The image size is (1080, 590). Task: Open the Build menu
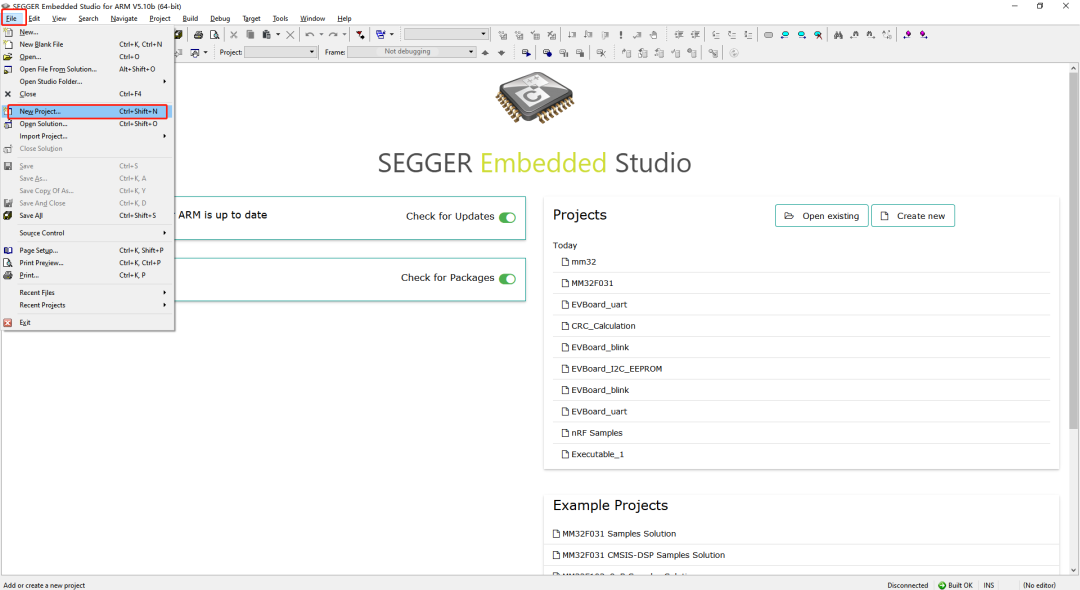point(190,19)
